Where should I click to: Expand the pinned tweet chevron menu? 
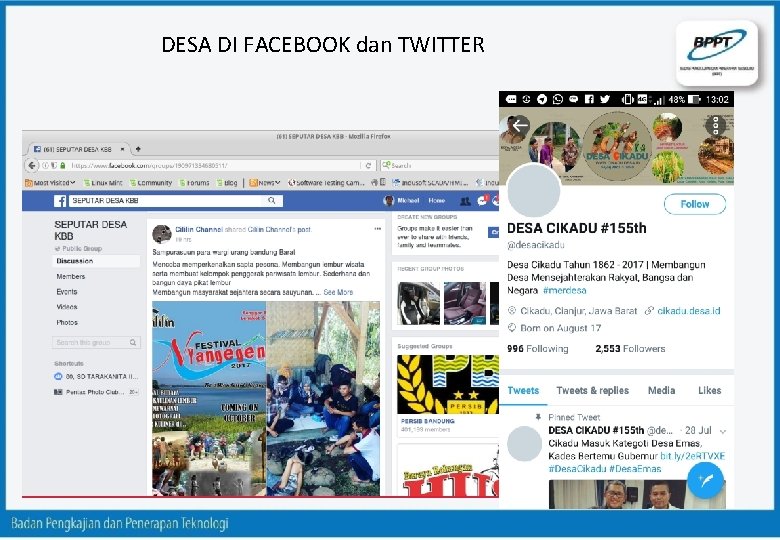(723, 431)
